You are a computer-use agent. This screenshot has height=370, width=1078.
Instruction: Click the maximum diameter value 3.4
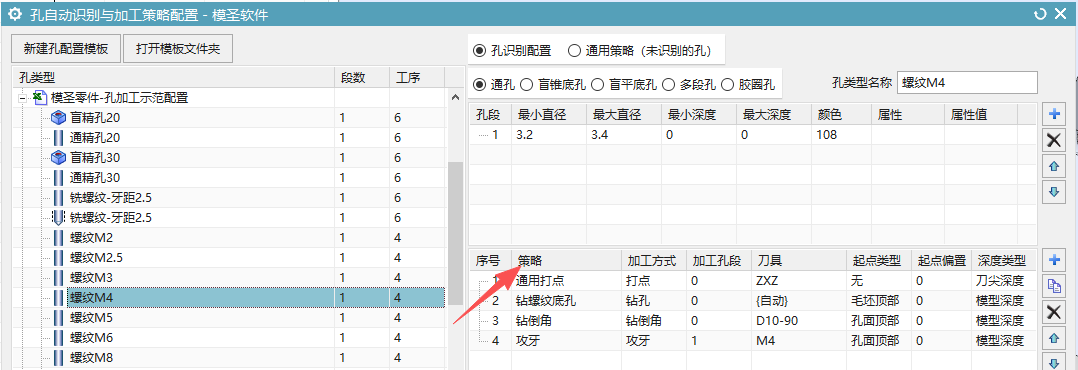[624, 135]
